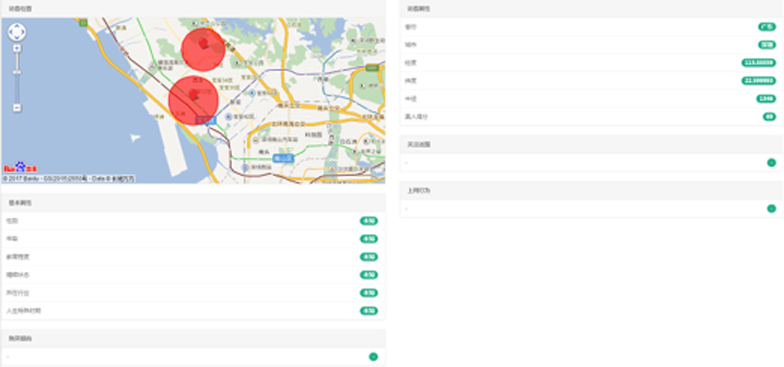Click the map zoom-in plus button
The image size is (784, 367).
[x=17, y=48]
